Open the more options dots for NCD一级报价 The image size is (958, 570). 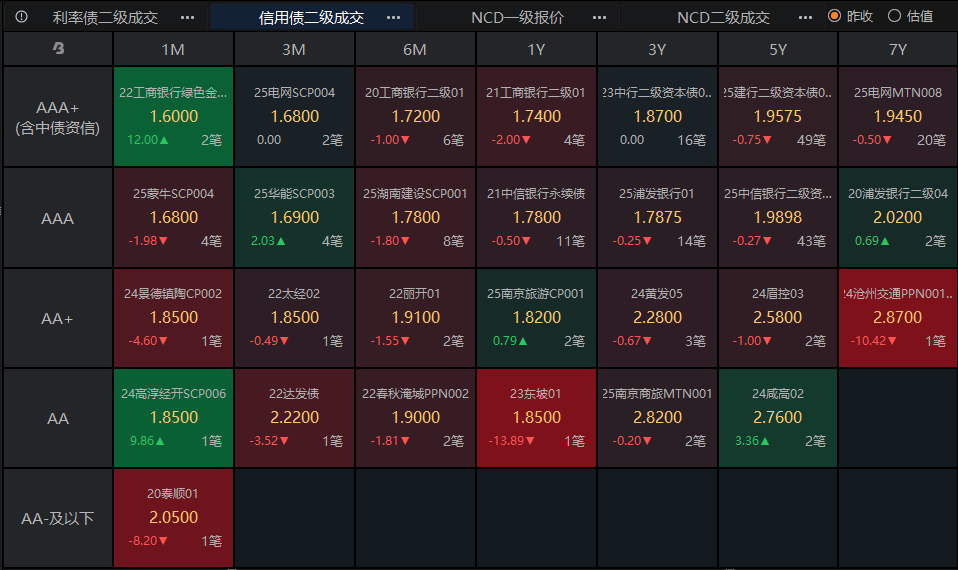coord(599,17)
